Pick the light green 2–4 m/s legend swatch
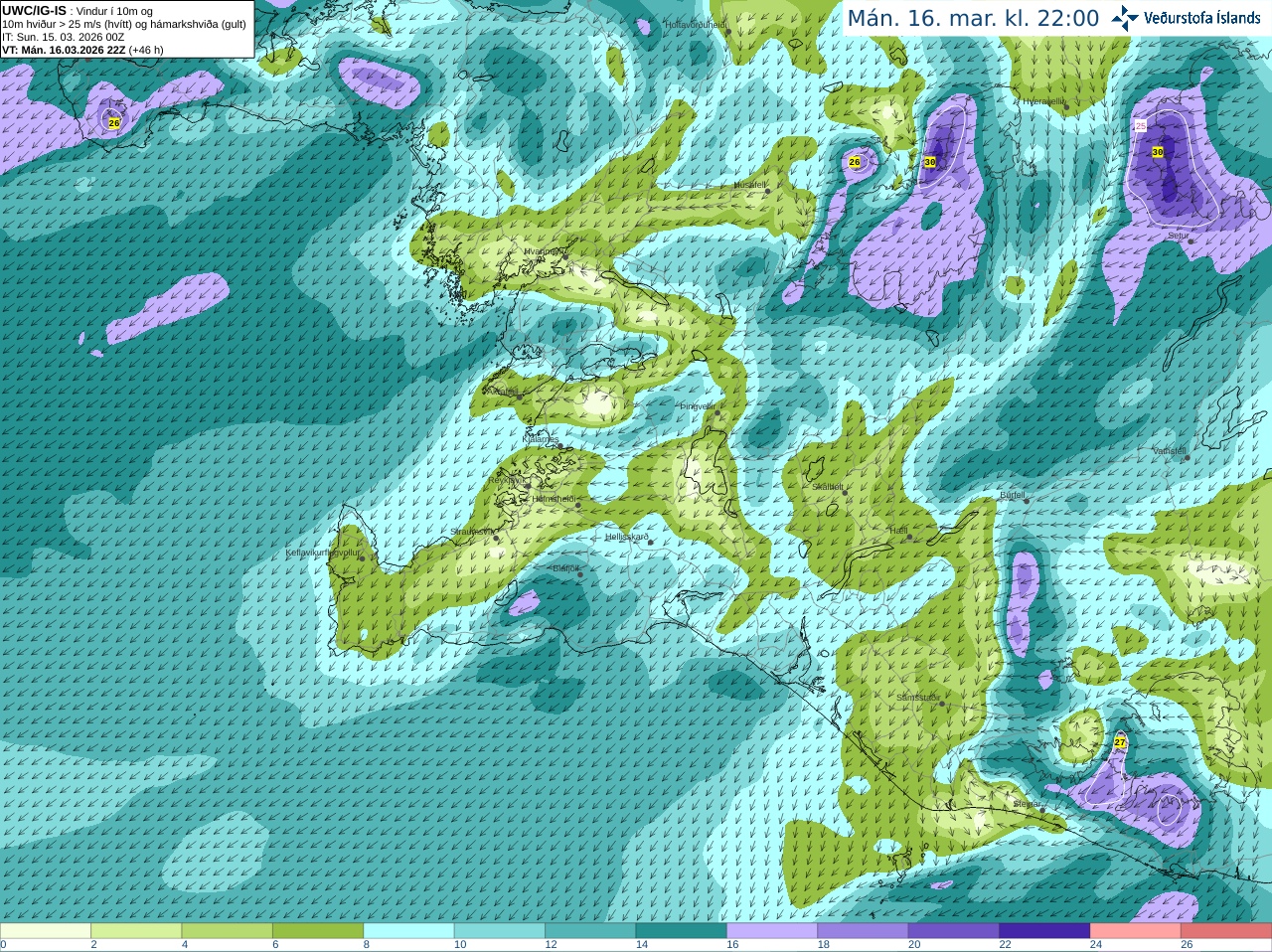Viewport: 1272px width, 952px height. 136,931
